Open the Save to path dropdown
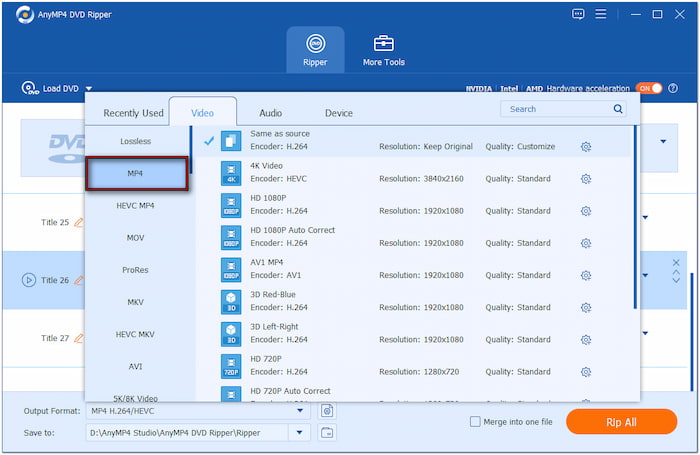This screenshot has width=700, height=455. [x=299, y=433]
